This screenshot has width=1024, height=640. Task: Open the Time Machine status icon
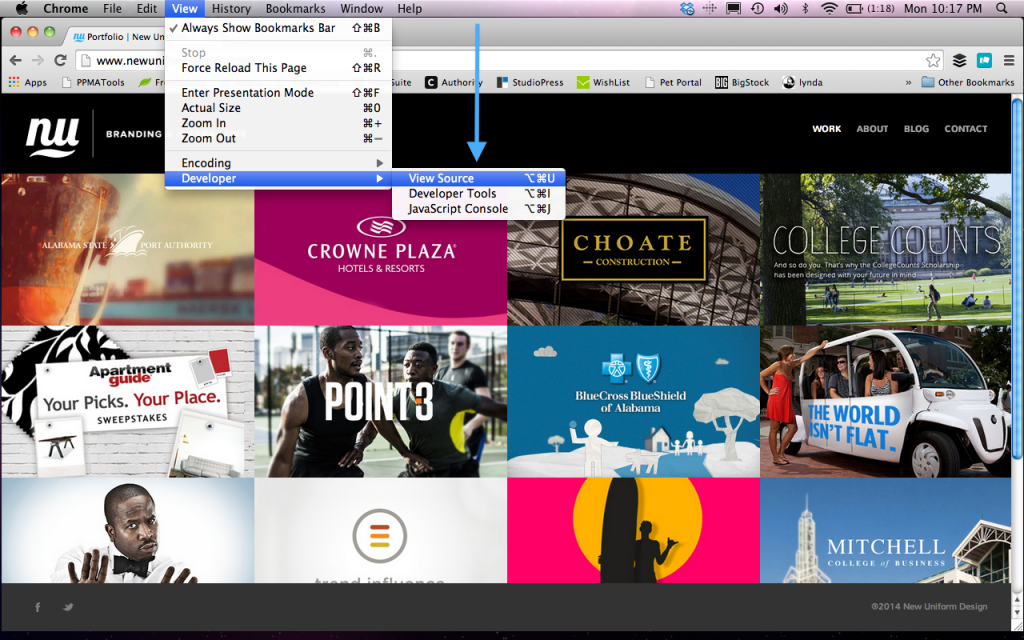[758, 8]
